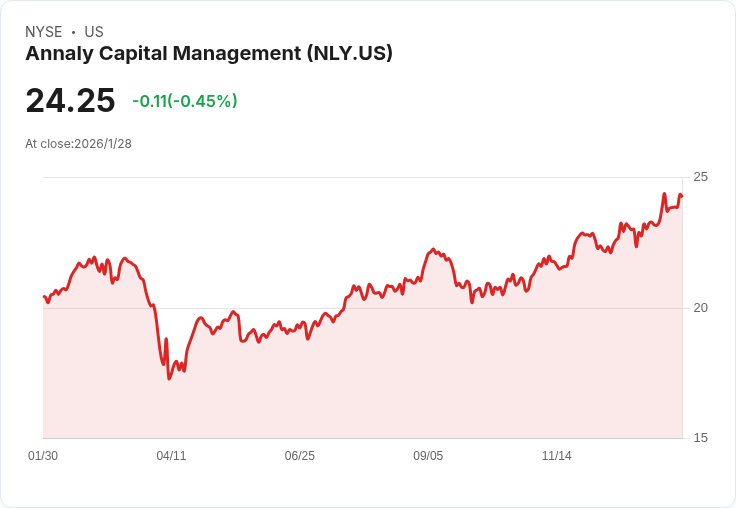
Task: Click the 09/05 date axis label
Action: pyautogui.click(x=428, y=456)
